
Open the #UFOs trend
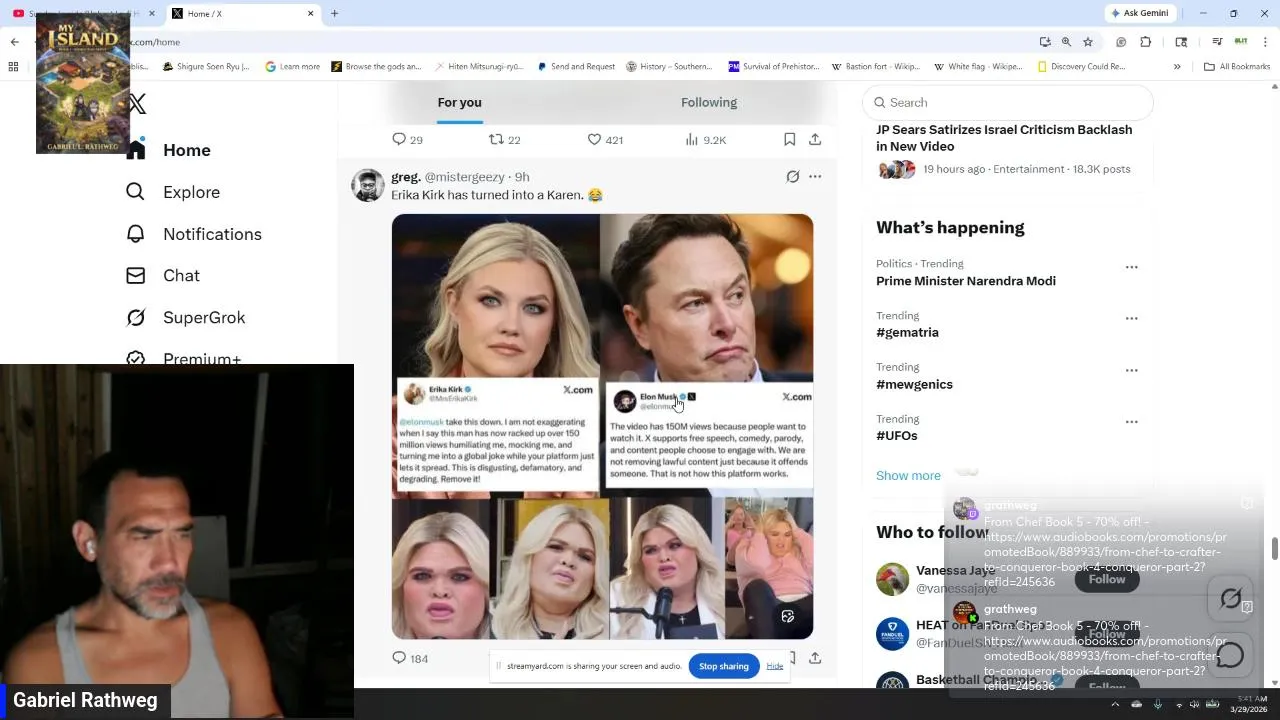(x=896, y=436)
